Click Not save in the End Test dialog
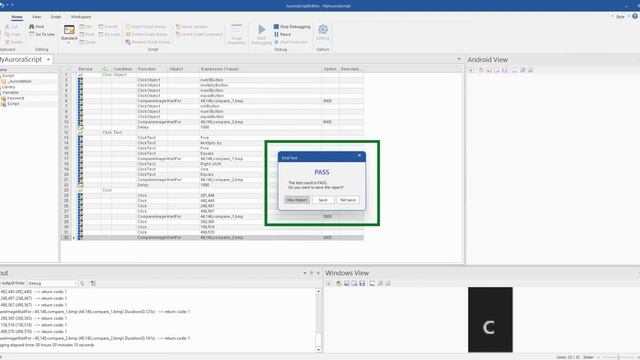Screen dimensions: 640x360 coord(348,200)
